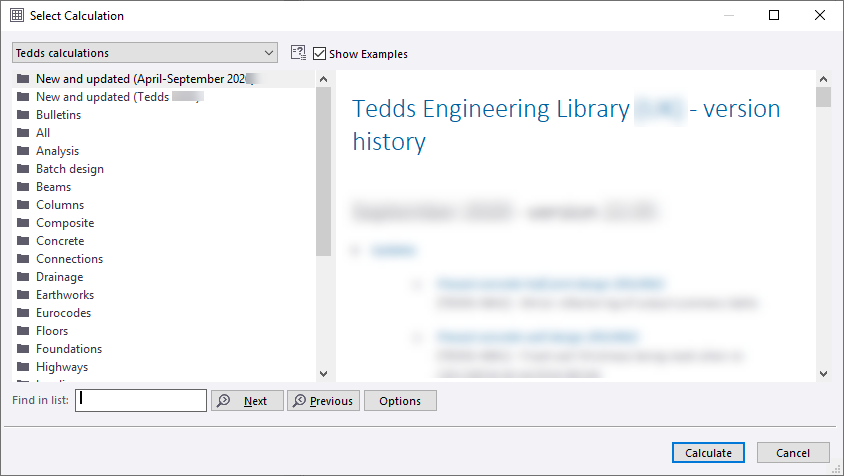The image size is (844, 476).
Task: Click the list scrollbar up arrow
Action: click(323, 79)
